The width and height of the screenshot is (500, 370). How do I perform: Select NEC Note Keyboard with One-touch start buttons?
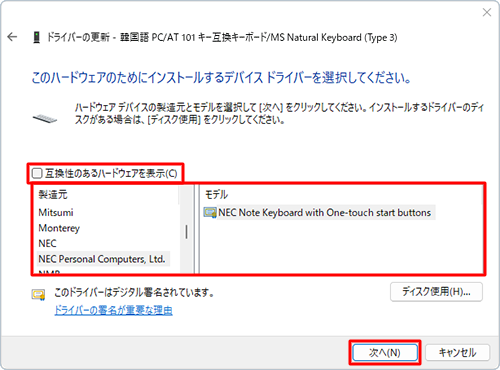click(x=324, y=213)
